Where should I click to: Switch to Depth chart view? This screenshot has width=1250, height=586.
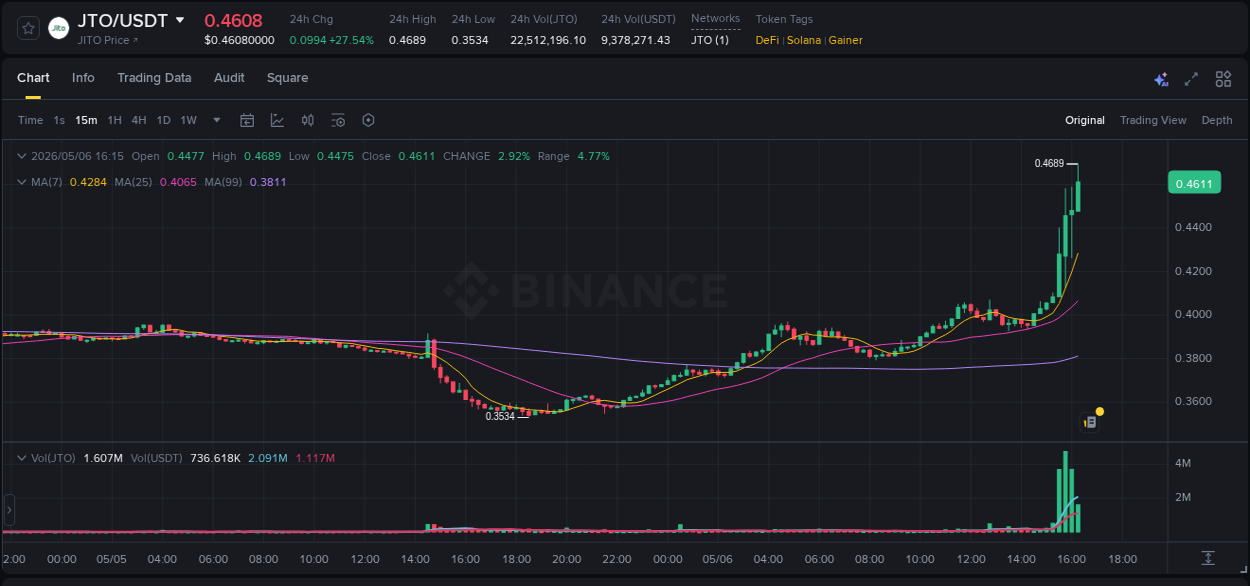point(1217,120)
